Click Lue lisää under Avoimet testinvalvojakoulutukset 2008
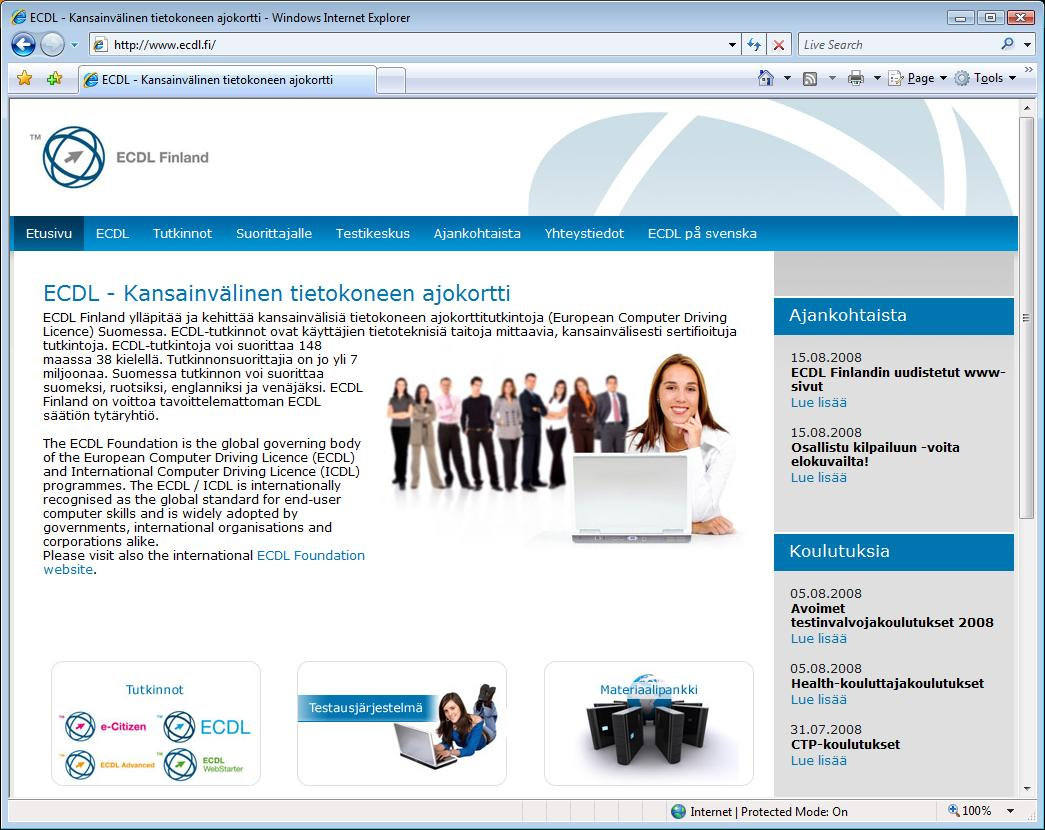 (x=818, y=639)
